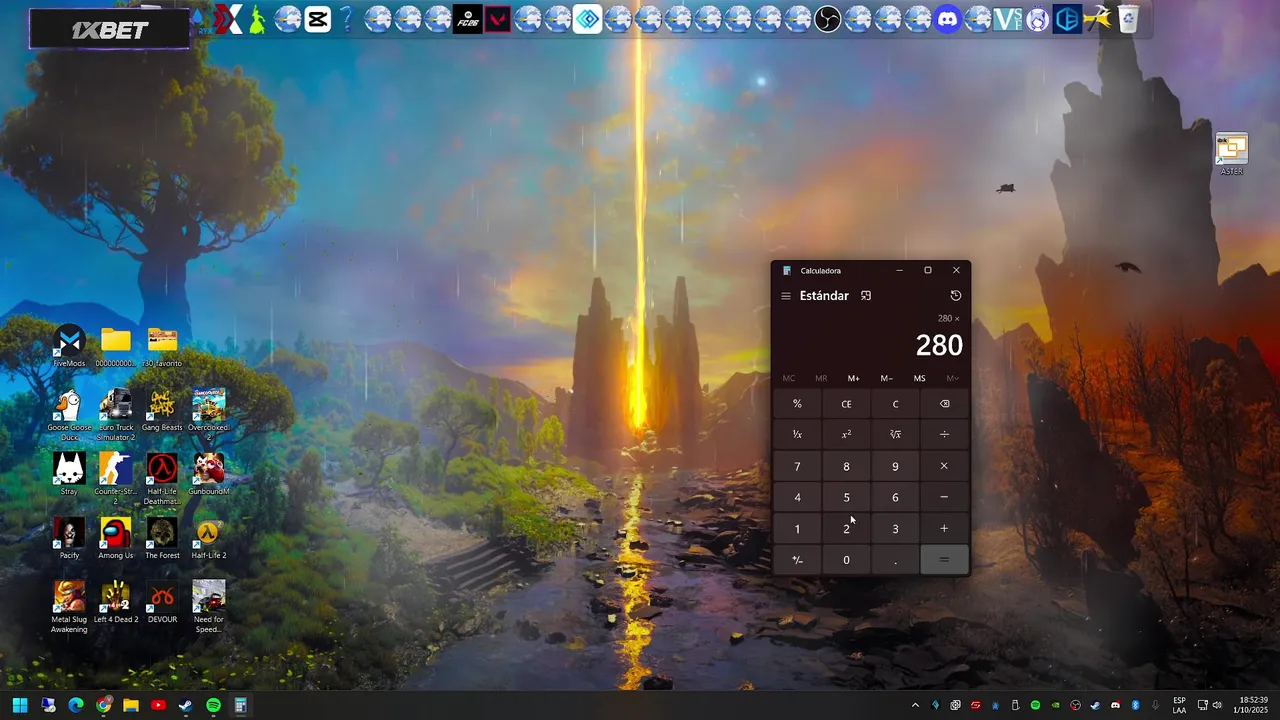Click the M+ memory add button

[x=854, y=378]
